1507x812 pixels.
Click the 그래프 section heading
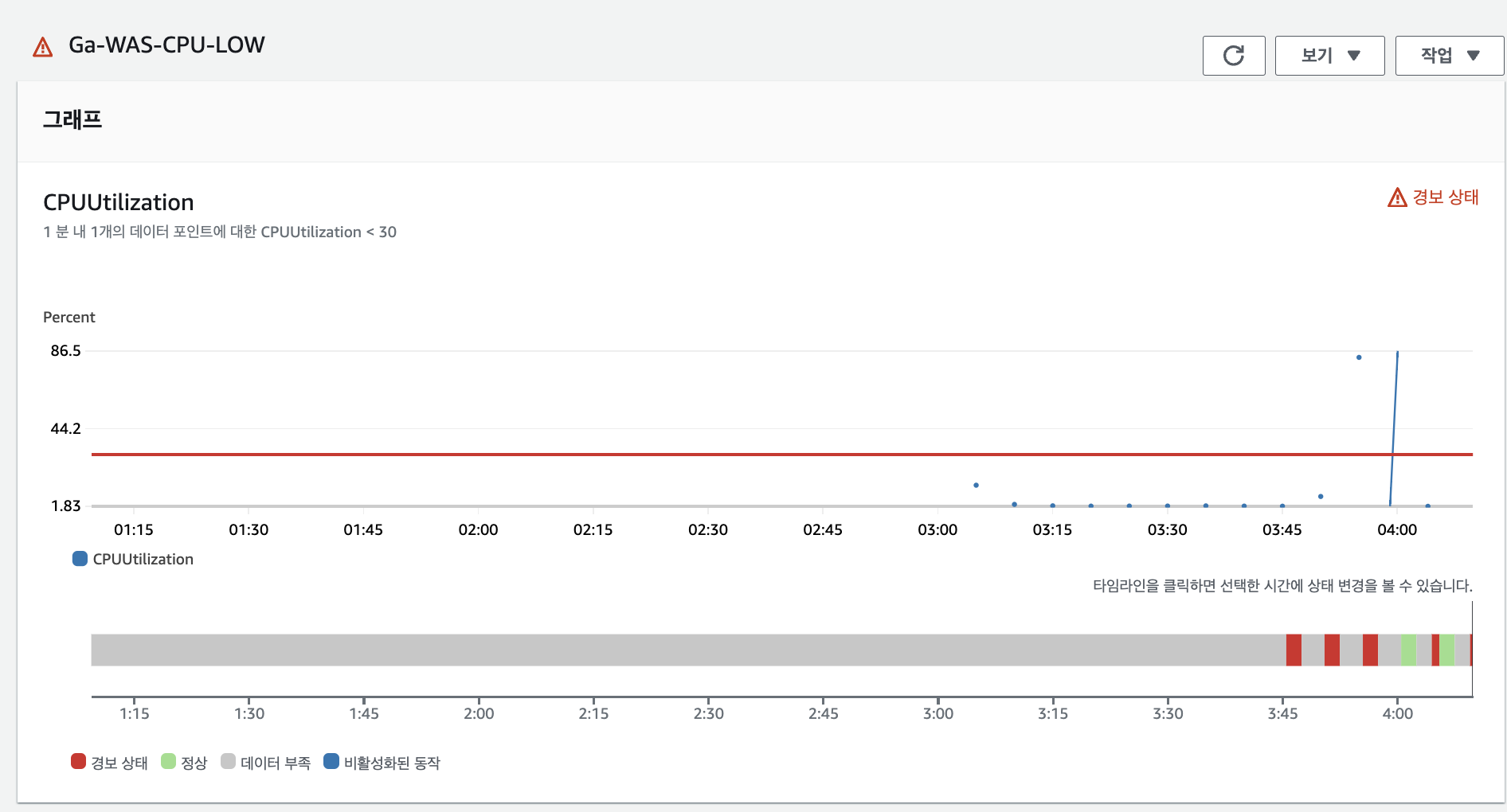point(72,119)
